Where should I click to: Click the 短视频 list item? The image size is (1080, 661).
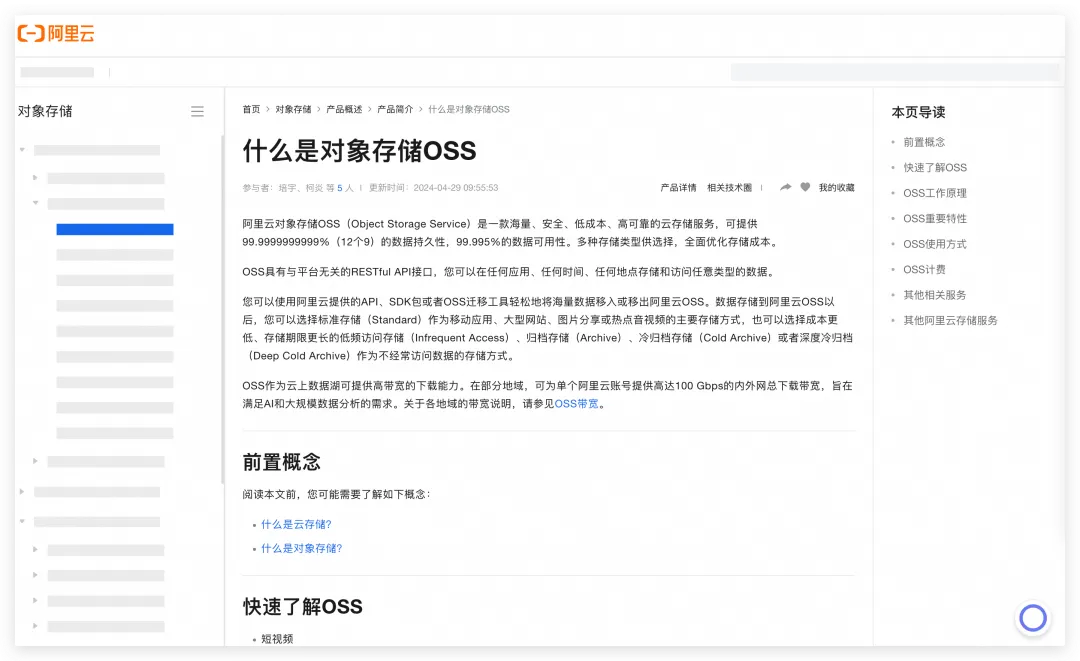pyautogui.click(x=277, y=639)
